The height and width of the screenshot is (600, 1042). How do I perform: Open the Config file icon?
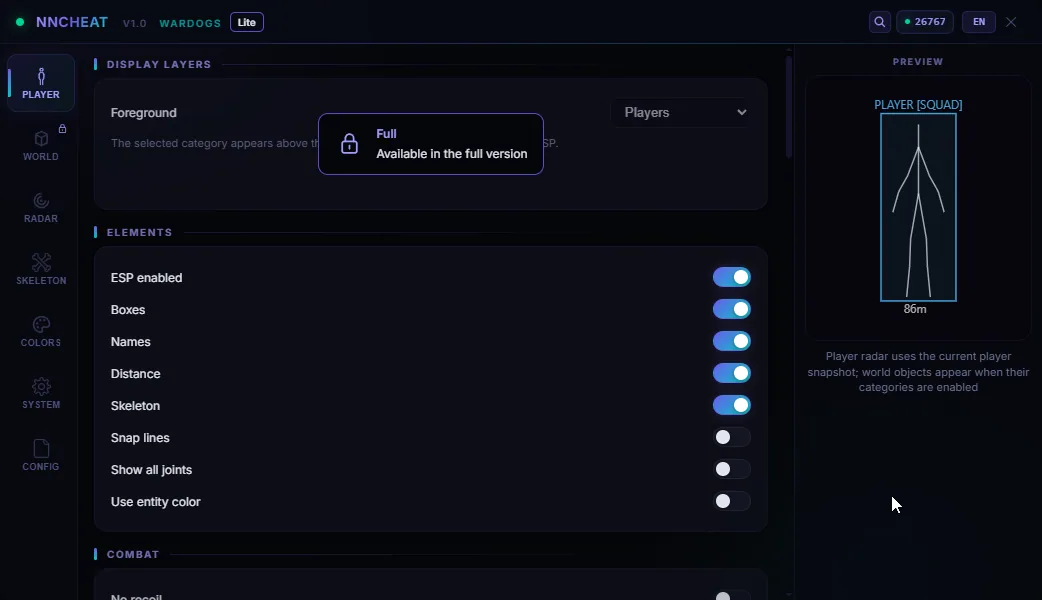tap(41, 449)
